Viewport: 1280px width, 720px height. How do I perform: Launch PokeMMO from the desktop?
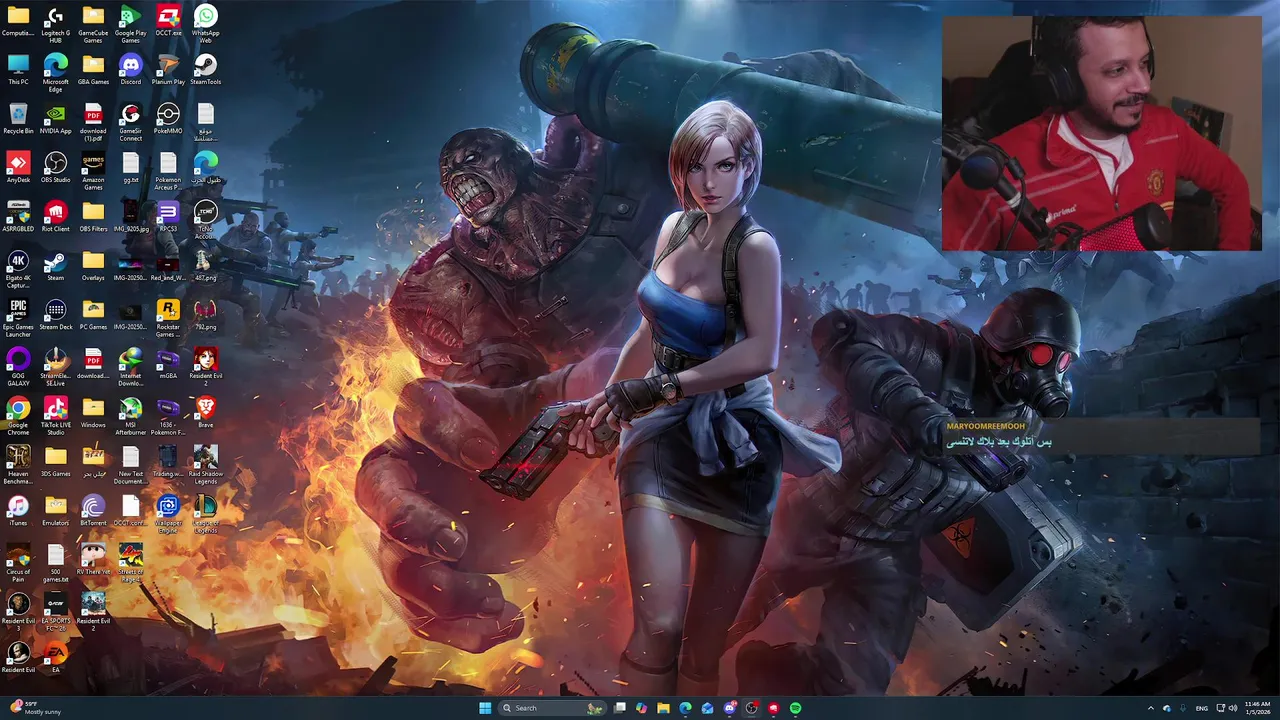tap(168, 118)
